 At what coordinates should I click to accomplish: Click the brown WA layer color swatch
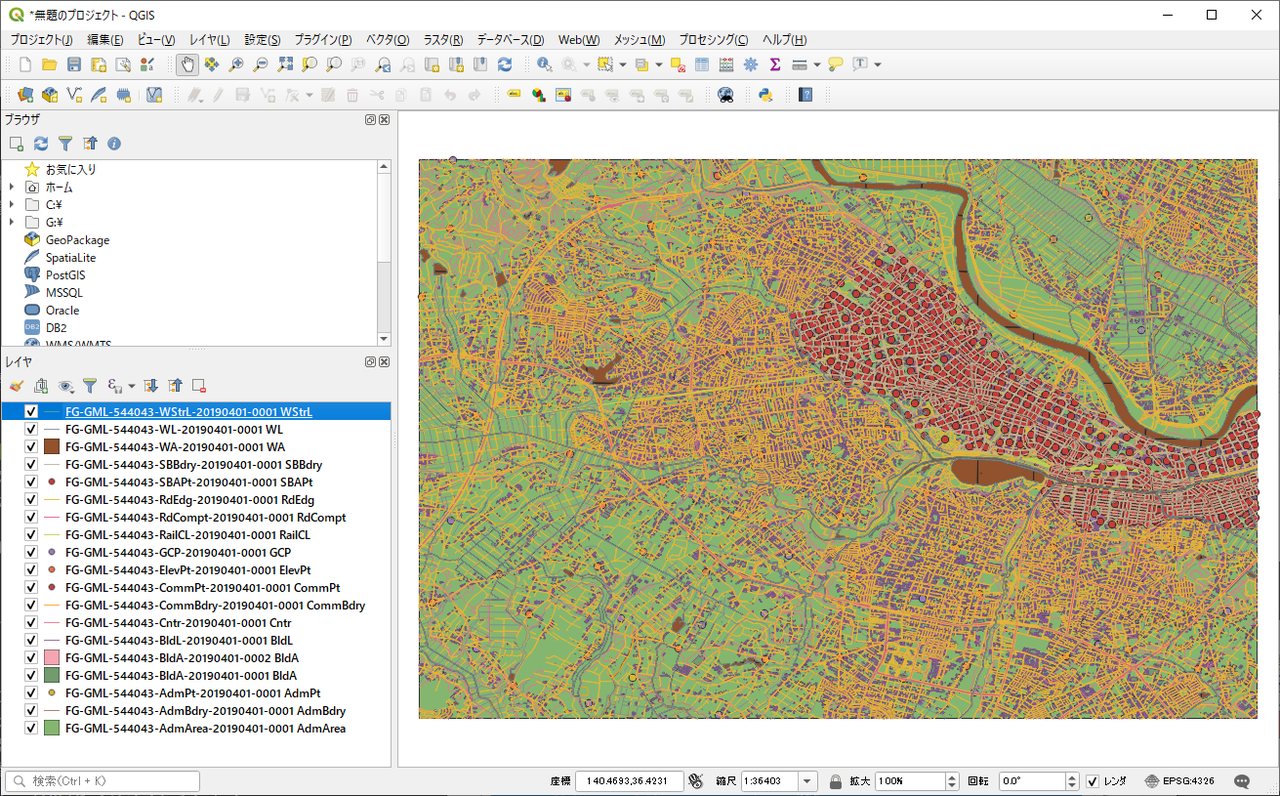coord(53,447)
